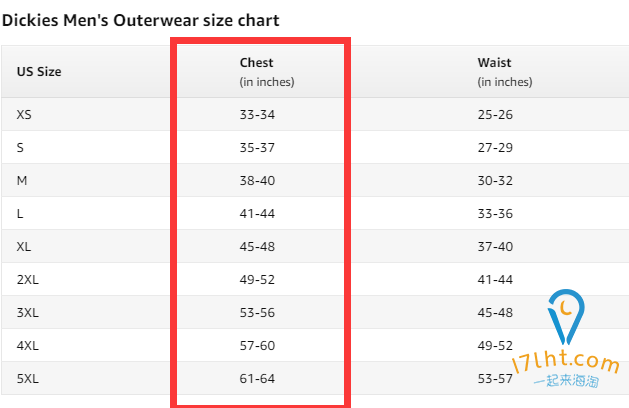This screenshot has width=629, height=408.
Task: Select the 4XL size row label
Action: [28, 345]
